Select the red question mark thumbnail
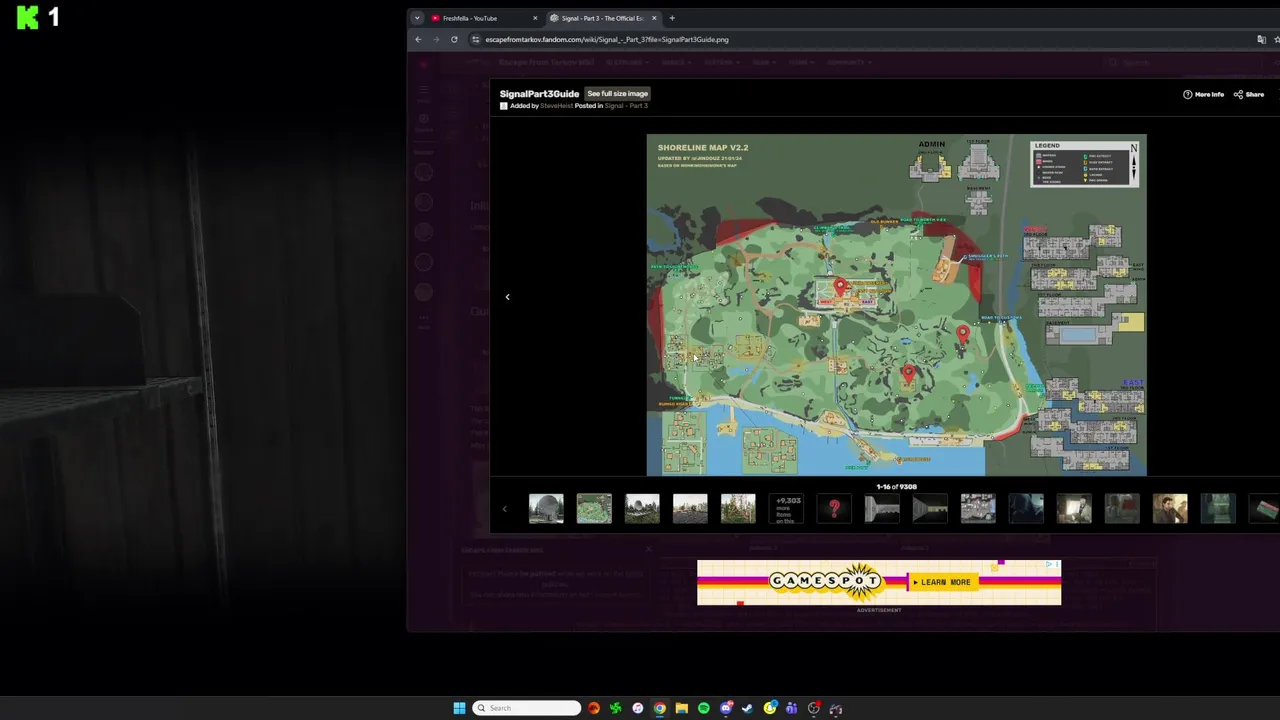The width and height of the screenshot is (1280, 720). [834, 508]
